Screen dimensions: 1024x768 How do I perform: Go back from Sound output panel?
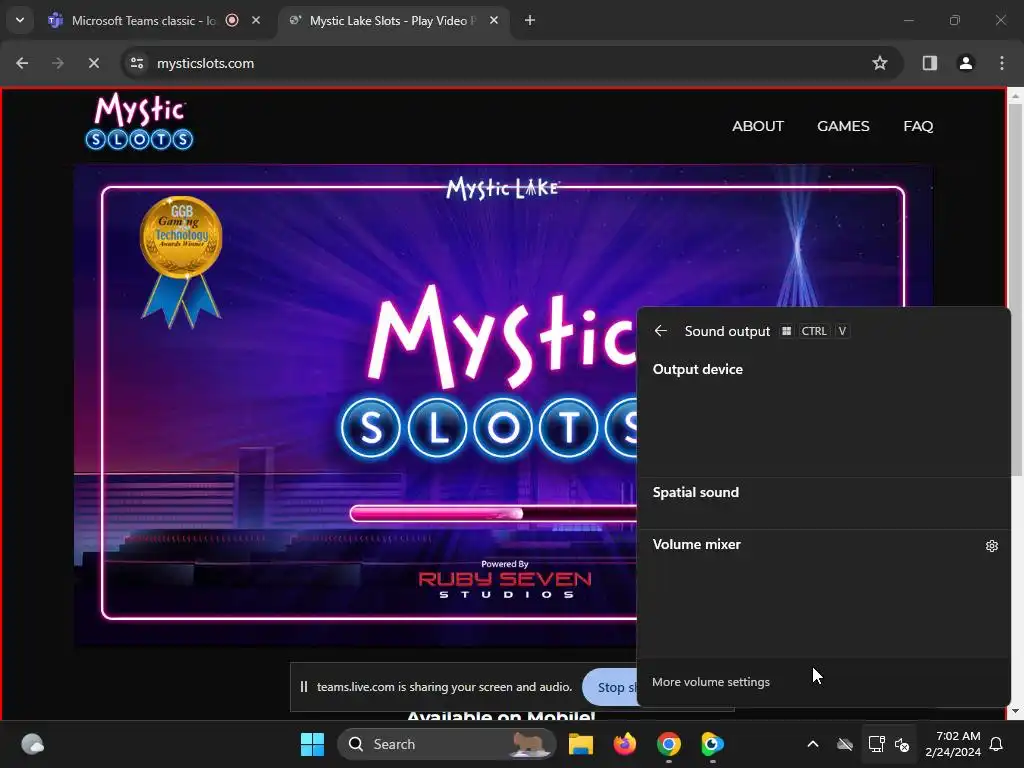pos(660,331)
